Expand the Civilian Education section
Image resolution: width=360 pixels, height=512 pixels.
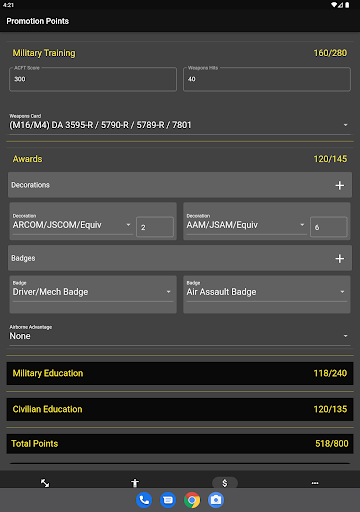(x=180, y=409)
